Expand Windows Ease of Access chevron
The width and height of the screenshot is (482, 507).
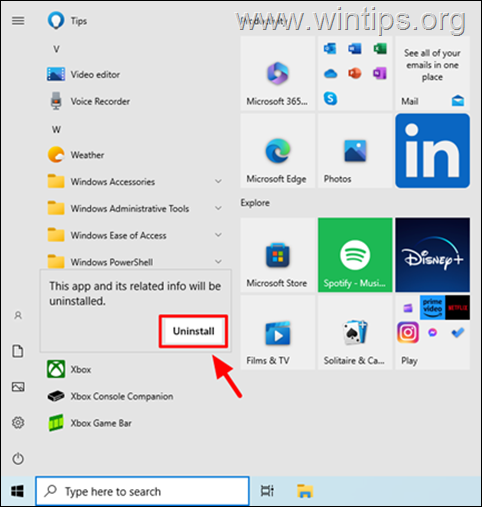tap(218, 235)
